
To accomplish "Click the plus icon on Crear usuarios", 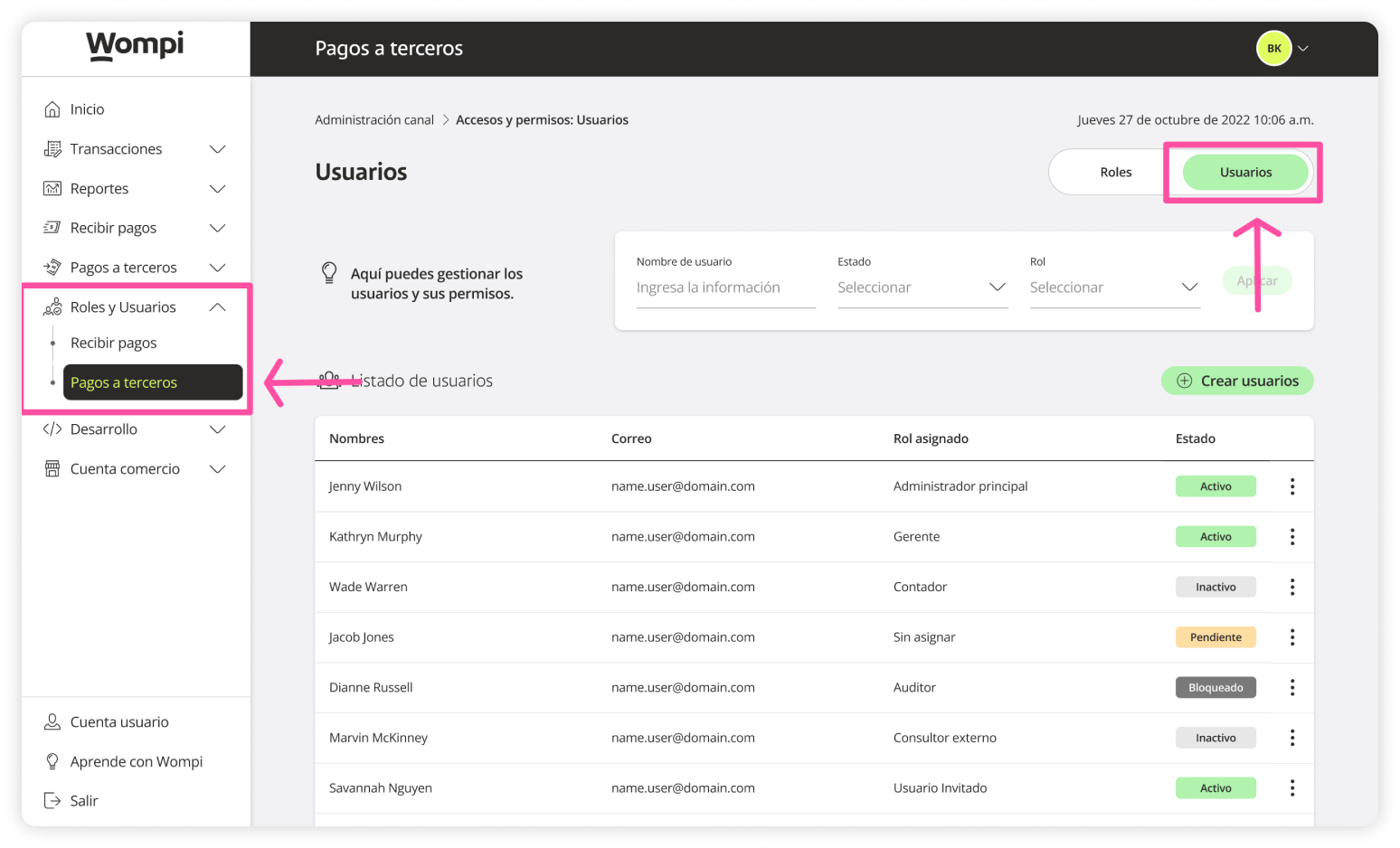I will (x=1184, y=381).
